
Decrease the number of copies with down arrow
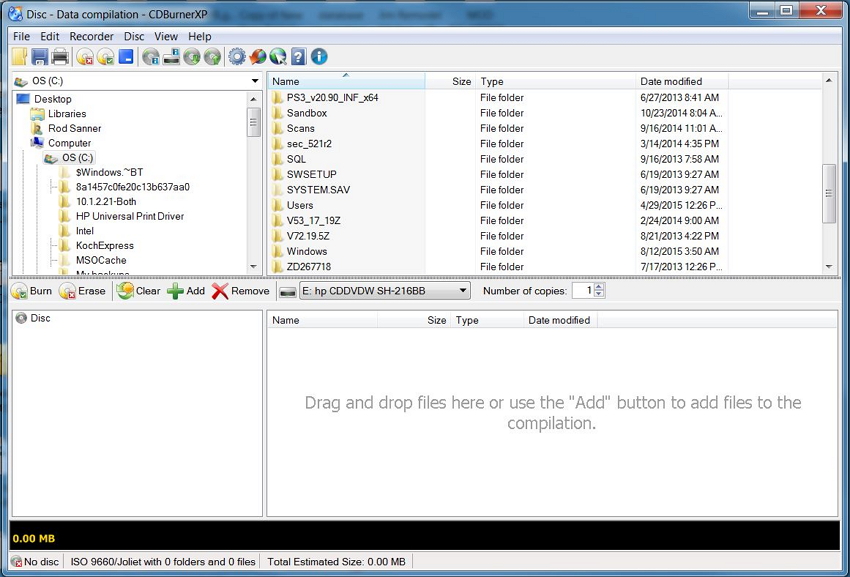tap(598, 294)
